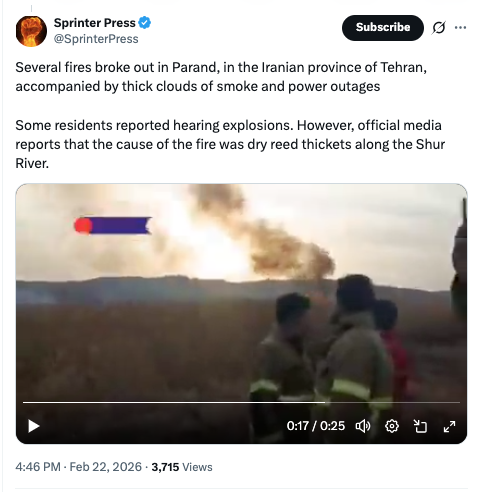This screenshot has height=492, width=479.
Task: Click the tweet text about Parand fires
Action: pos(230,115)
